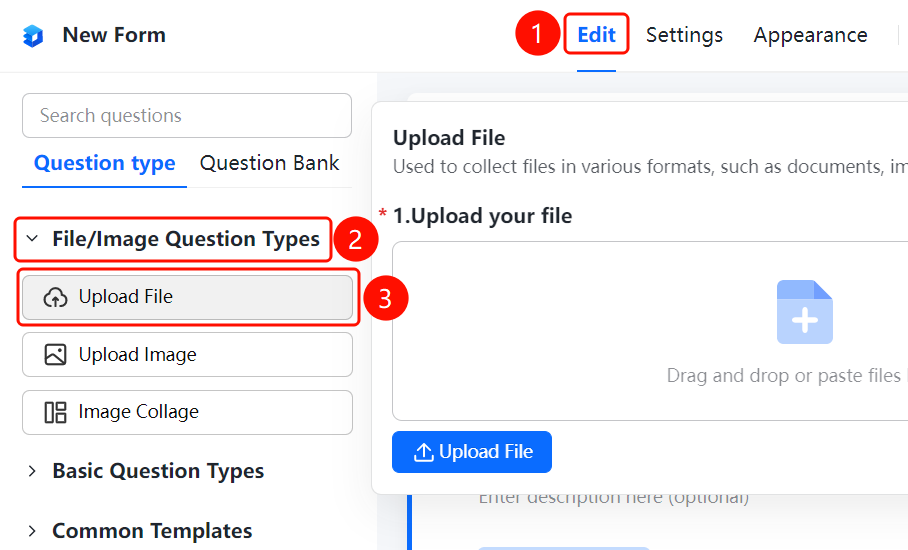This screenshot has width=908, height=550.
Task: Click the cloud upload icon on Upload File
Action: [x=55, y=297]
